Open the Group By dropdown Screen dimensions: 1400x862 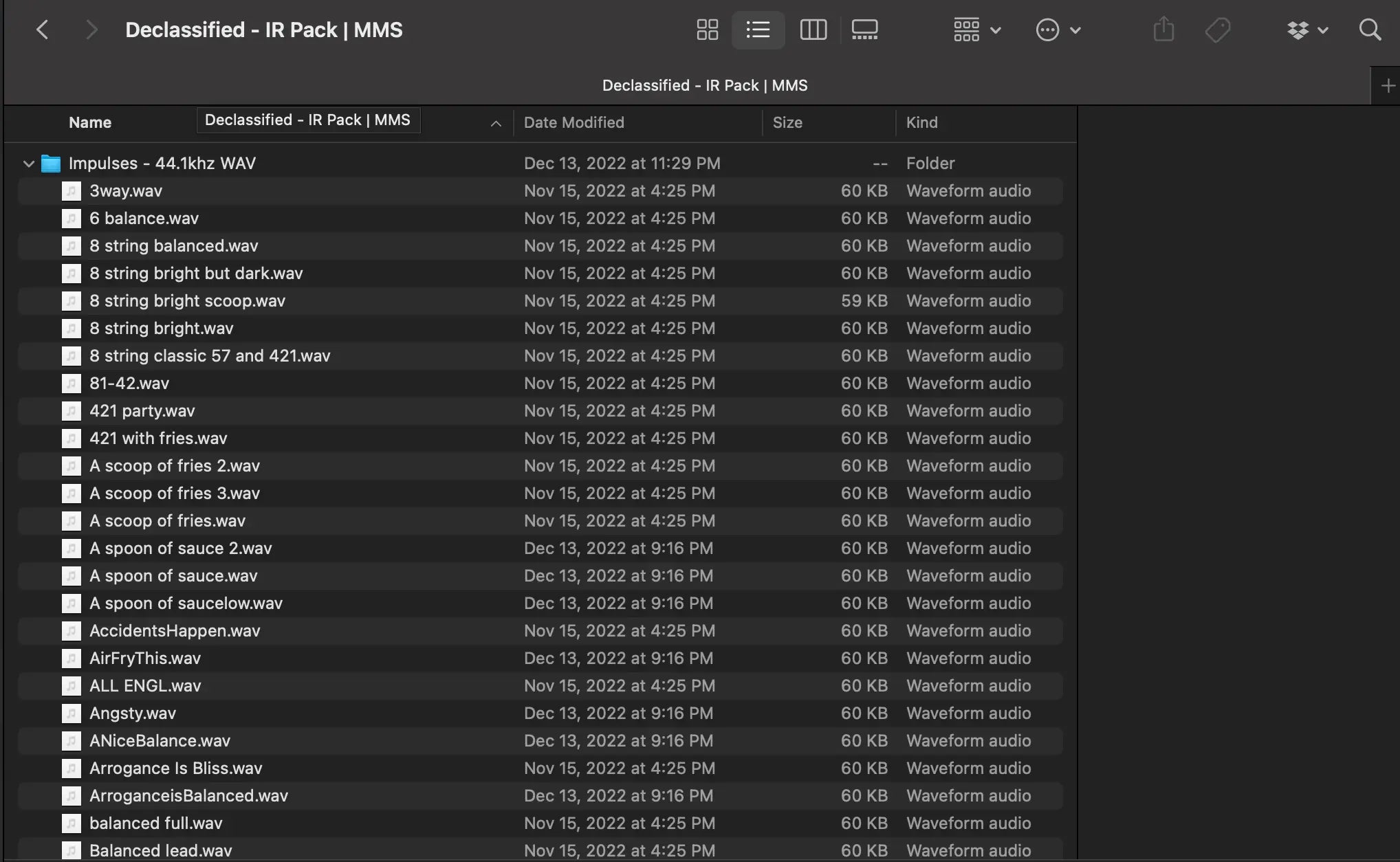point(976,30)
